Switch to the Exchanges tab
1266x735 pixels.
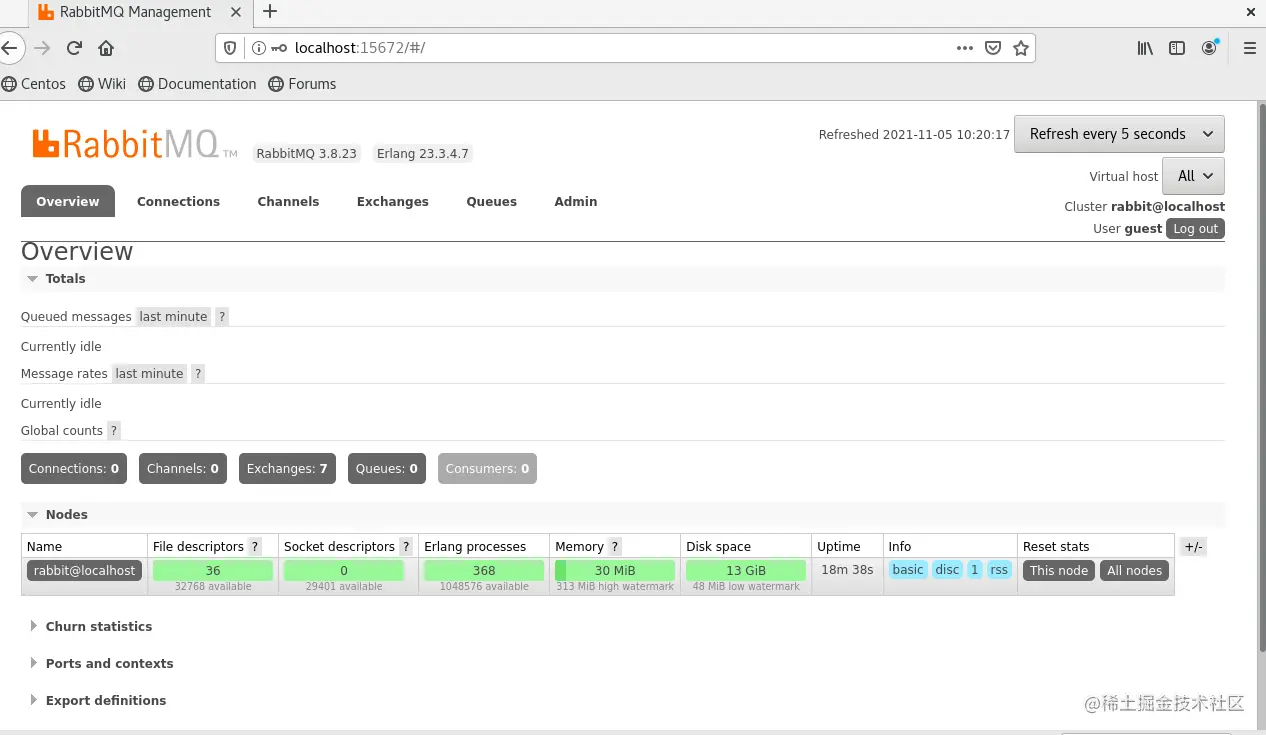(393, 201)
